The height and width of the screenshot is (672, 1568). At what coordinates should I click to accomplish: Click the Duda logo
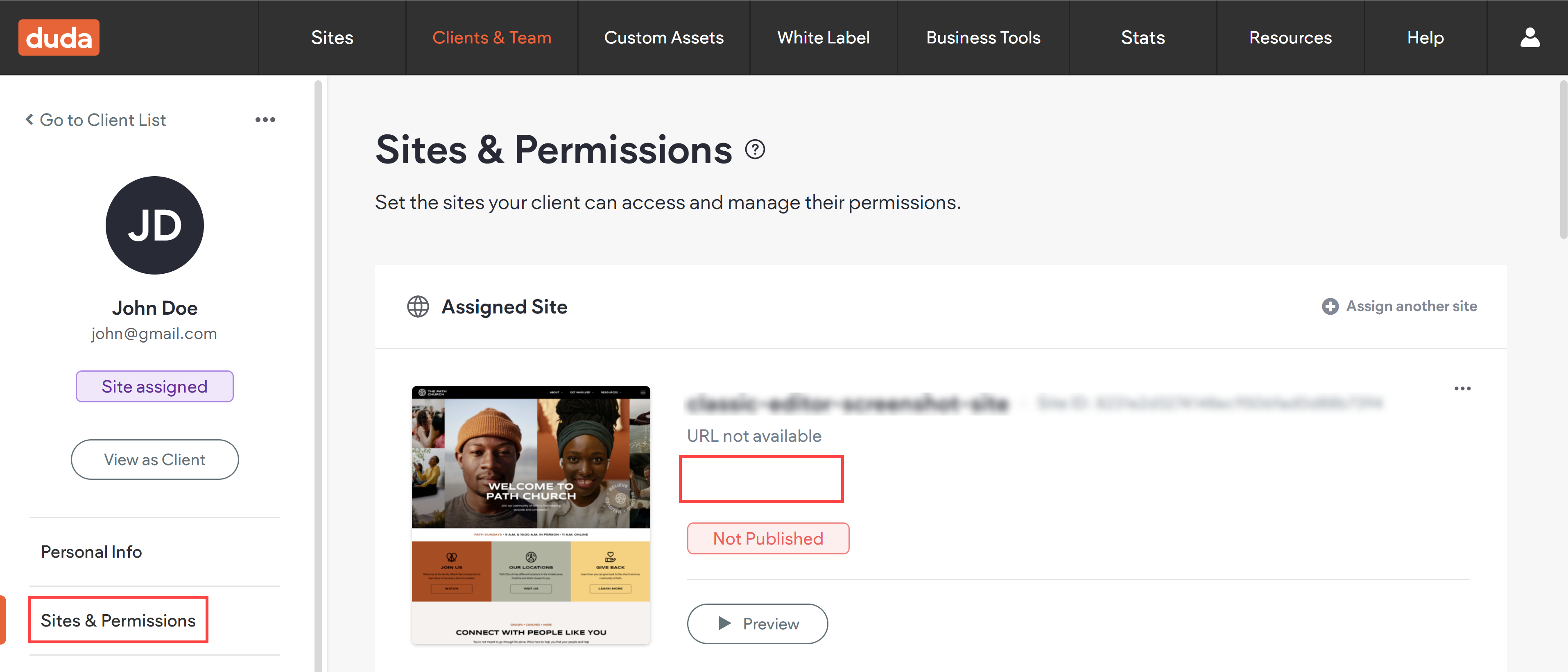[x=59, y=37]
